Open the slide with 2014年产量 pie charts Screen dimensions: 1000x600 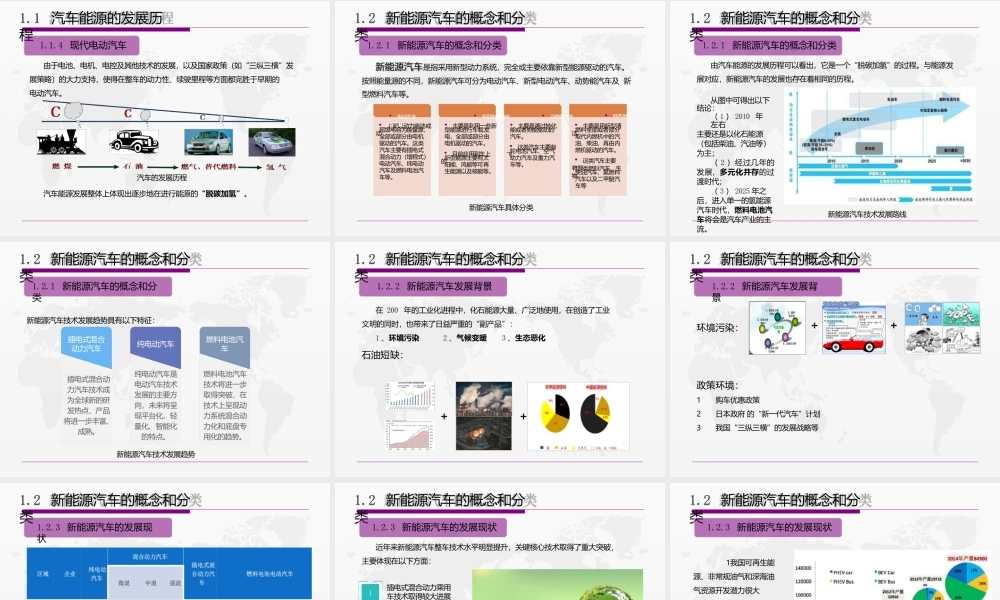point(835,541)
